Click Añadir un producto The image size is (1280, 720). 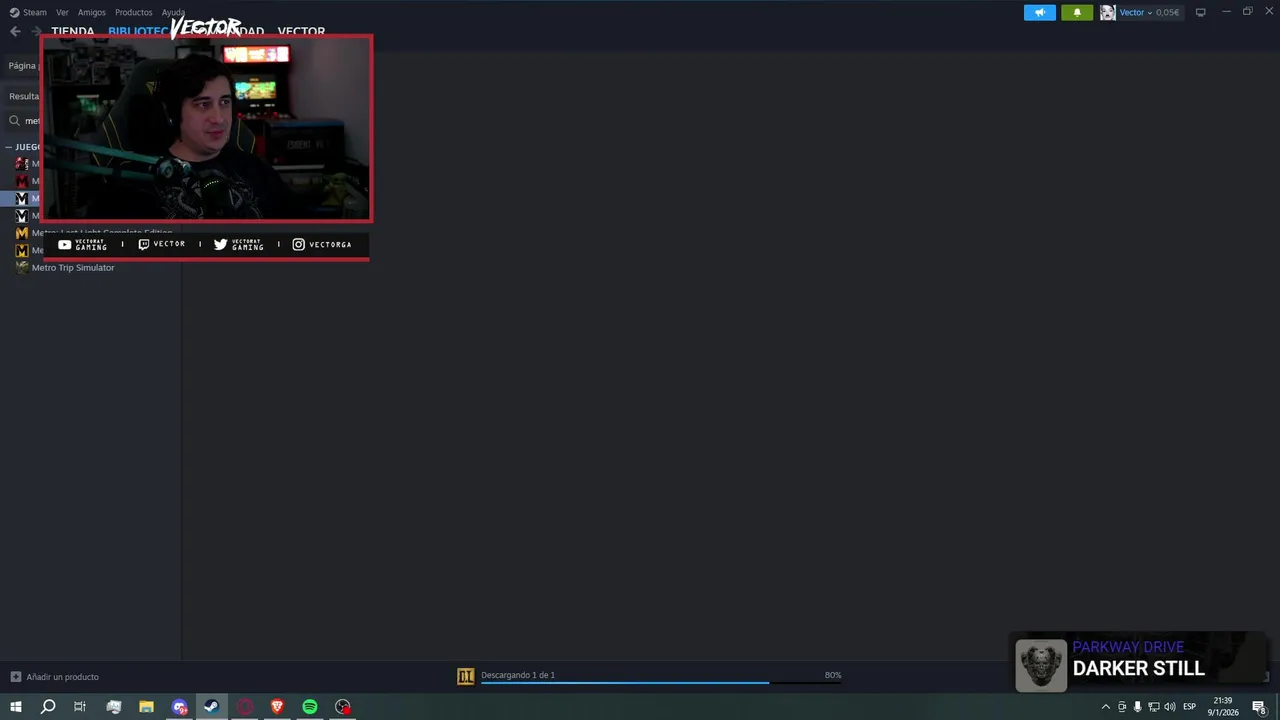coord(62,677)
